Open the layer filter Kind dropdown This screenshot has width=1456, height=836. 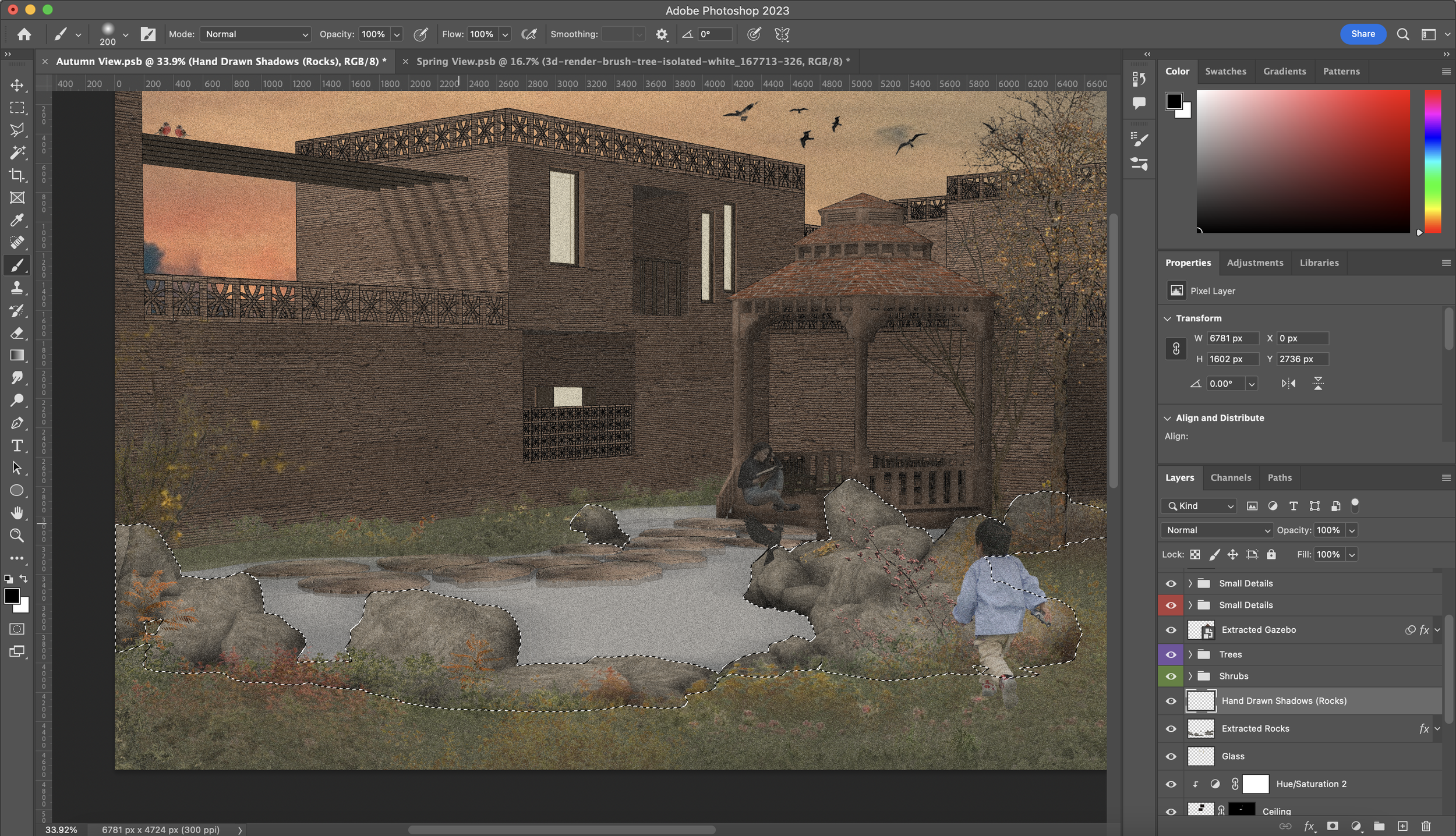1199,506
